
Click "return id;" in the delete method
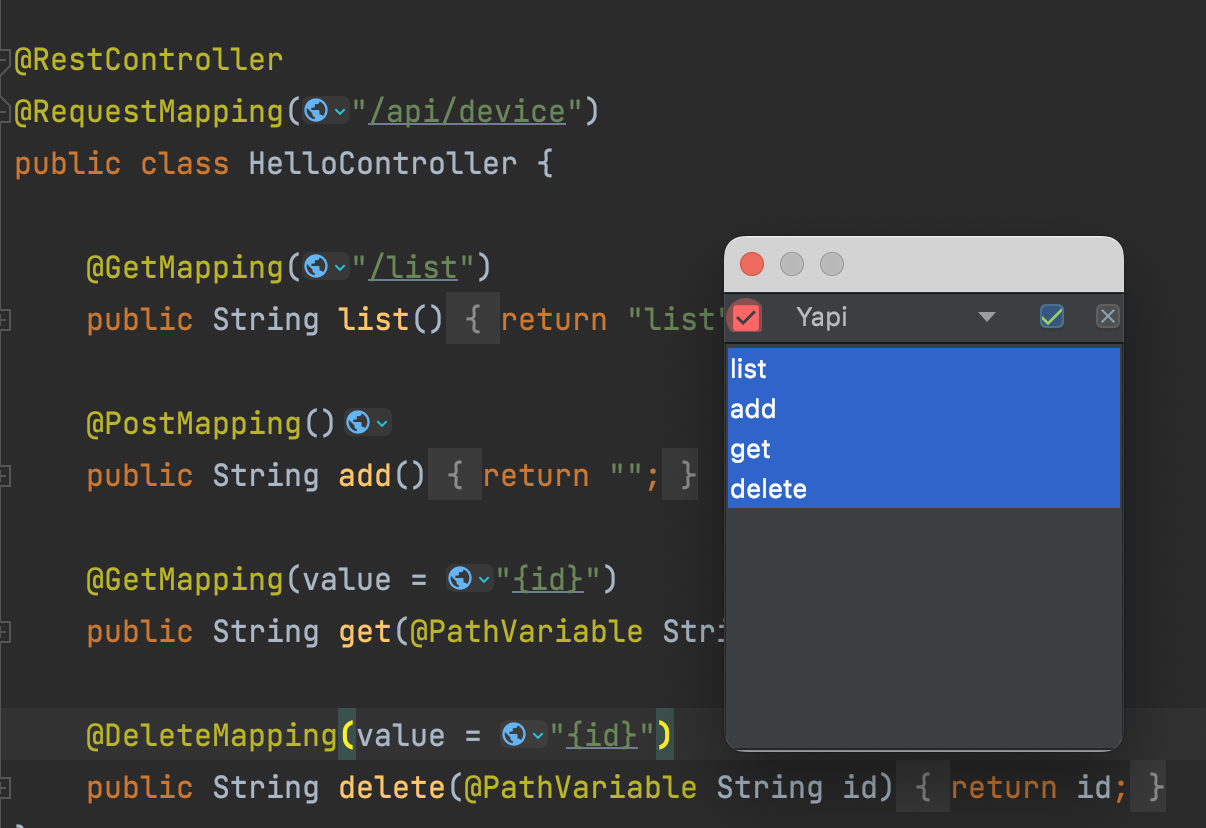click(1040, 787)
